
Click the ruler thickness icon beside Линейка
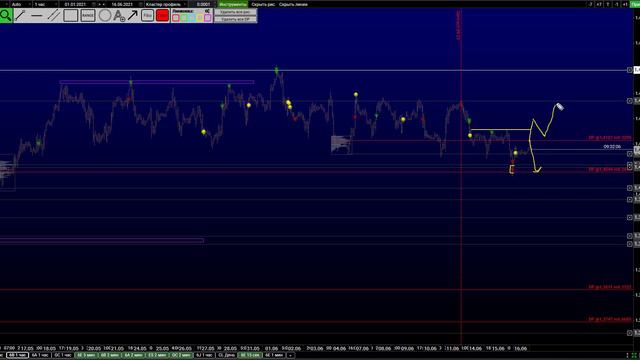pyautogui.click(x=207, y=11)
